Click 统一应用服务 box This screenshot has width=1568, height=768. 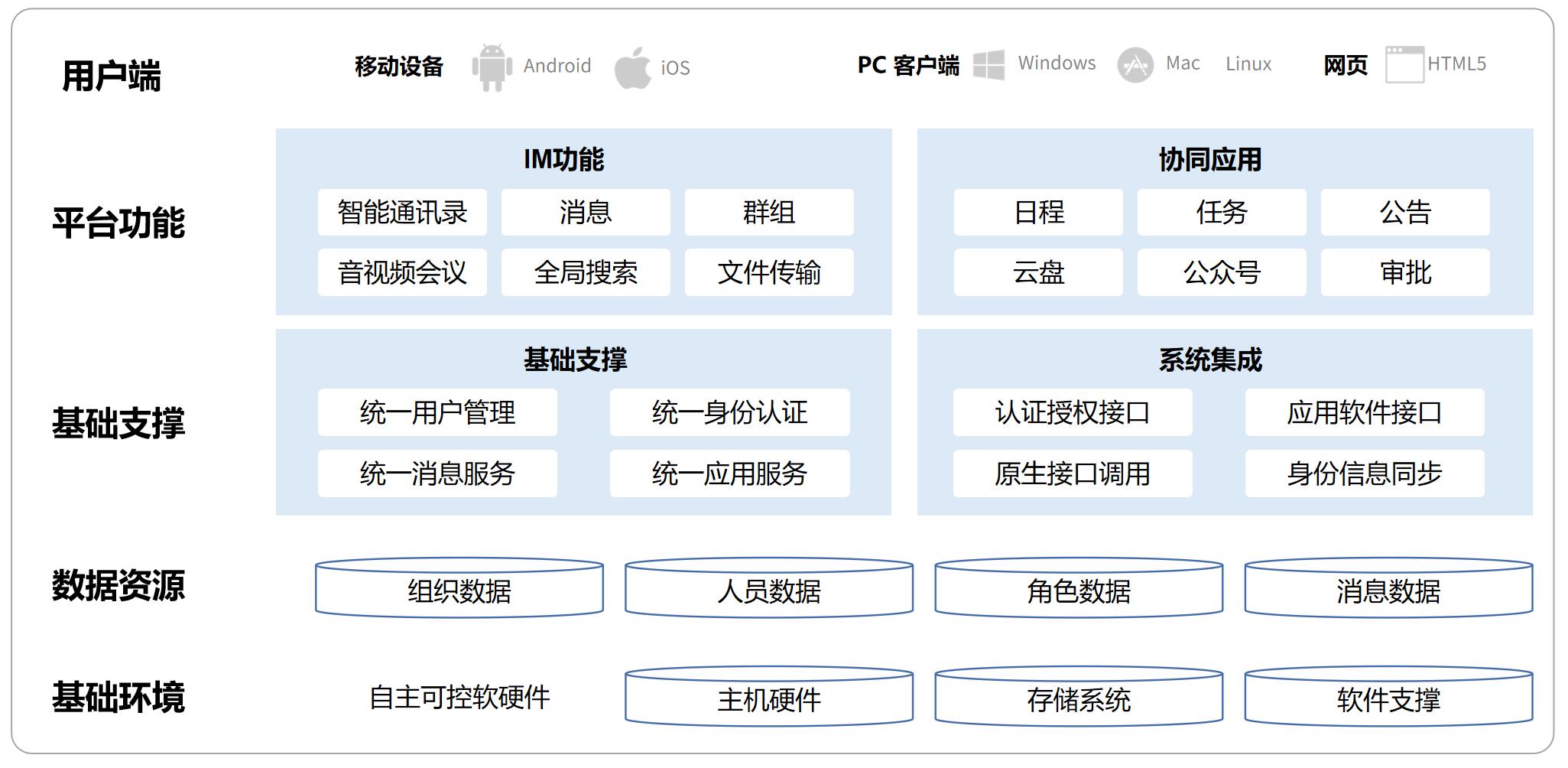tap(729, 473)
